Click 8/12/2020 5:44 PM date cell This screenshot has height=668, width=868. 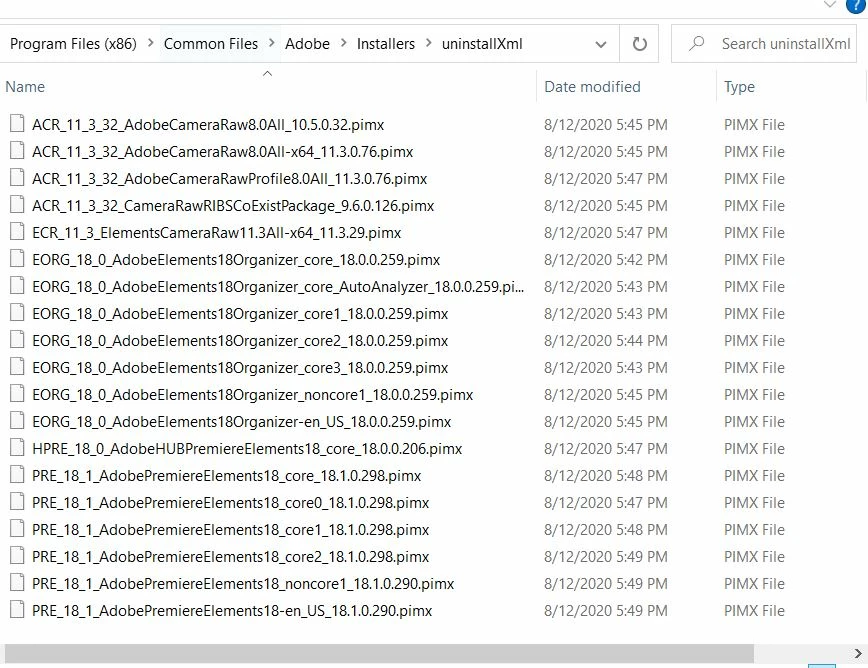point(606,341)
